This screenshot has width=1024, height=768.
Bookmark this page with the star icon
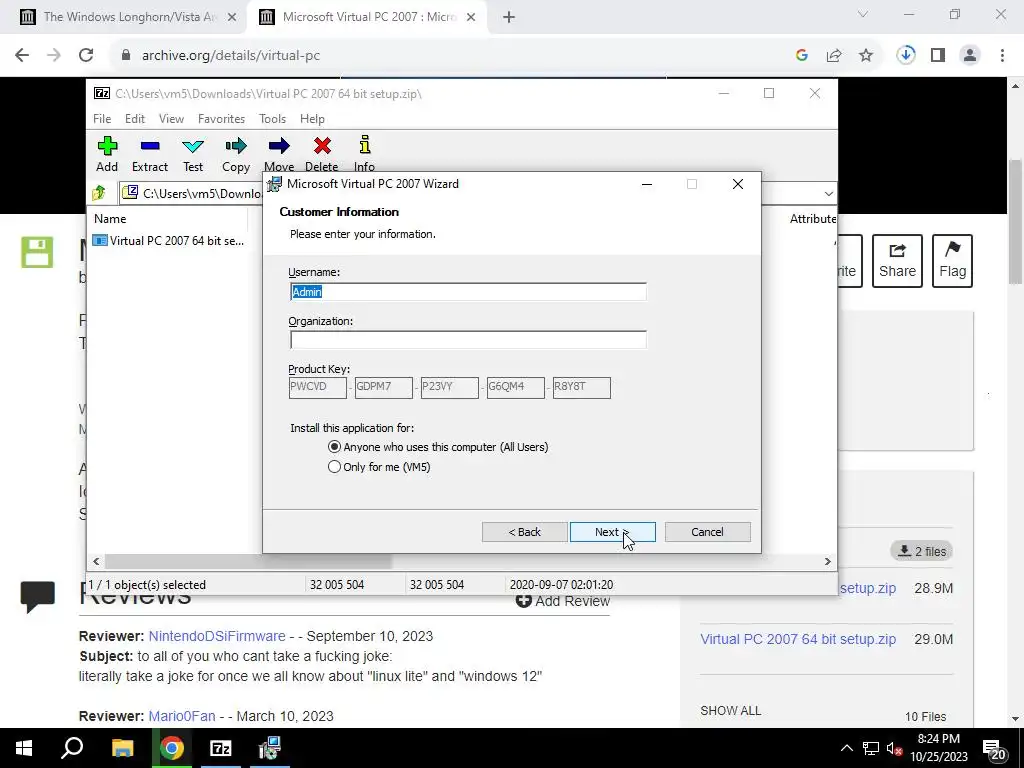pos(865,56)
